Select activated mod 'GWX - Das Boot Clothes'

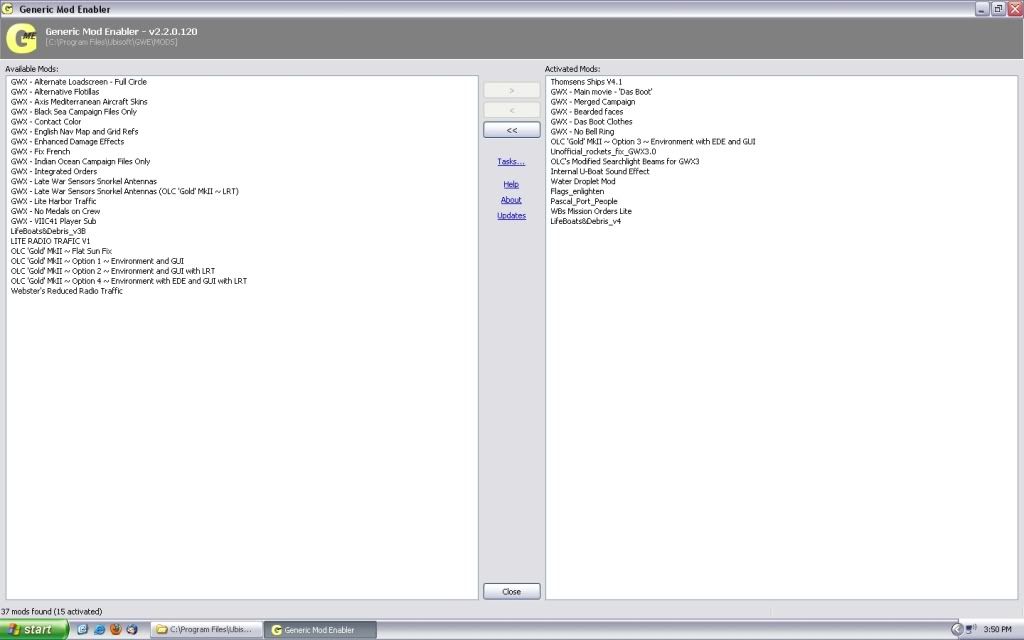[592, 121]
